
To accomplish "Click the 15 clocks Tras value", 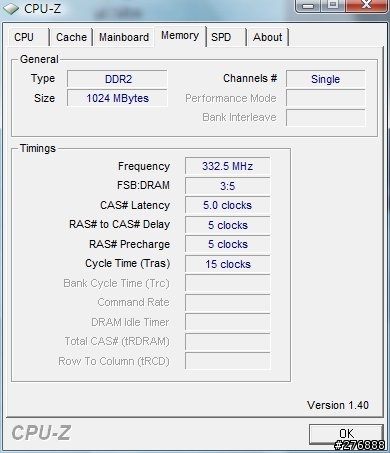I will [227, 264].
